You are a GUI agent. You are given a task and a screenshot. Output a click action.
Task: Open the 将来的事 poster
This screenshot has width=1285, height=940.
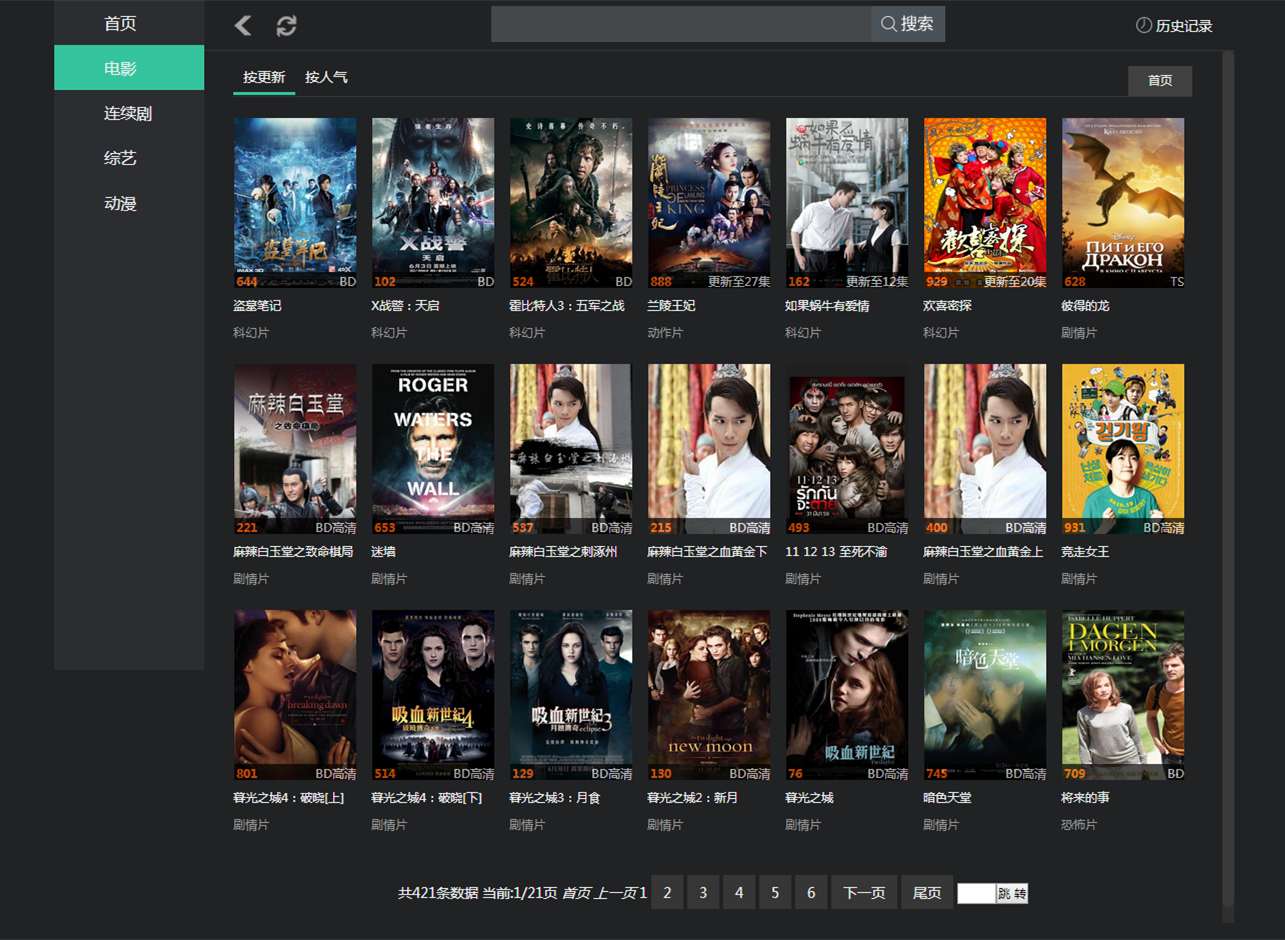pos(1123,695)
